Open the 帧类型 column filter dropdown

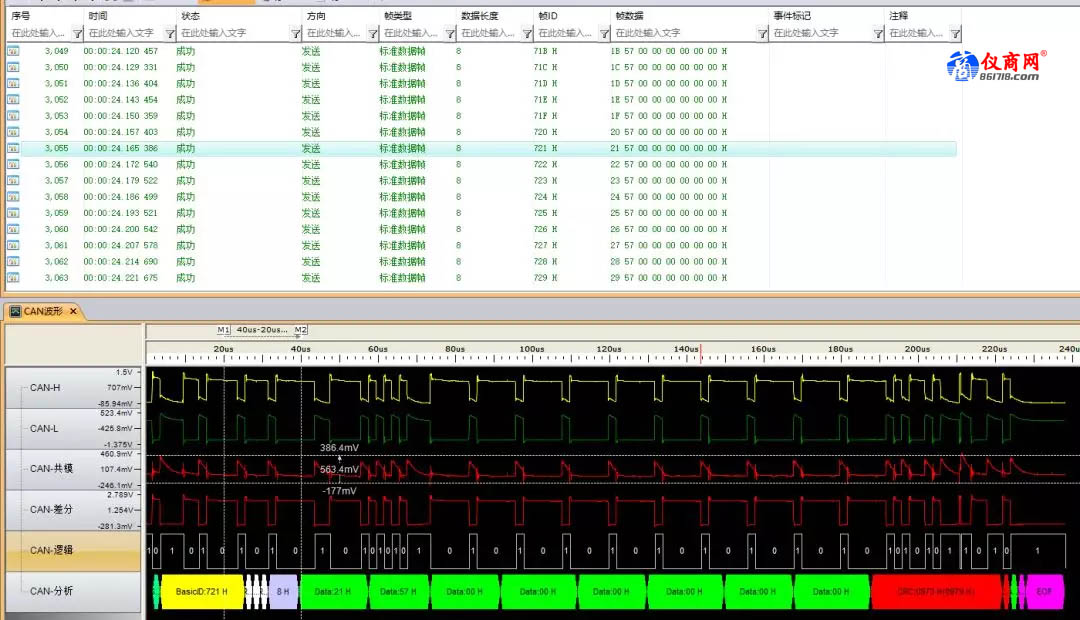pyautogui.click(x=448, y=34)
